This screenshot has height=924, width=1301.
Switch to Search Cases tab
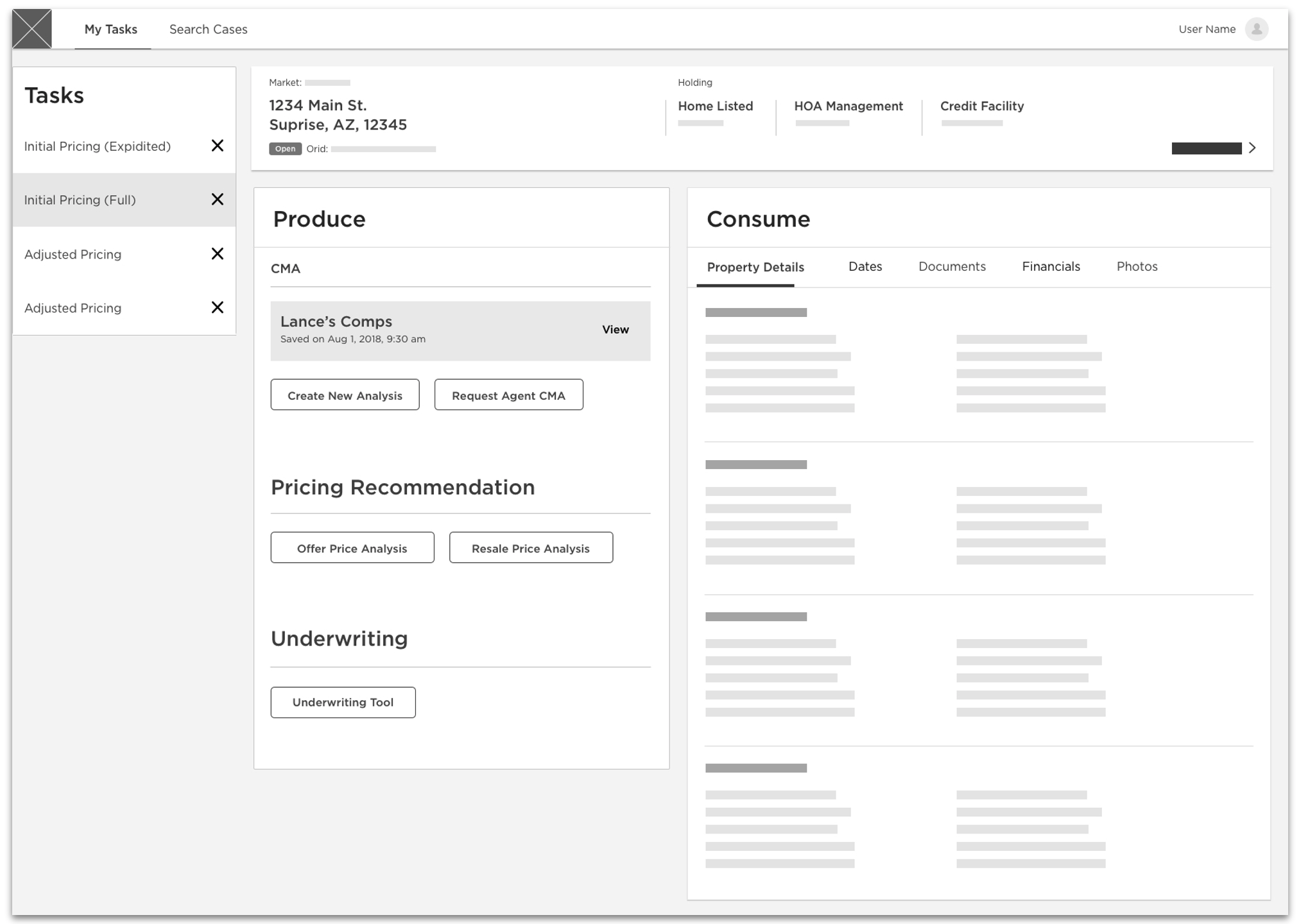pos(208,30)
